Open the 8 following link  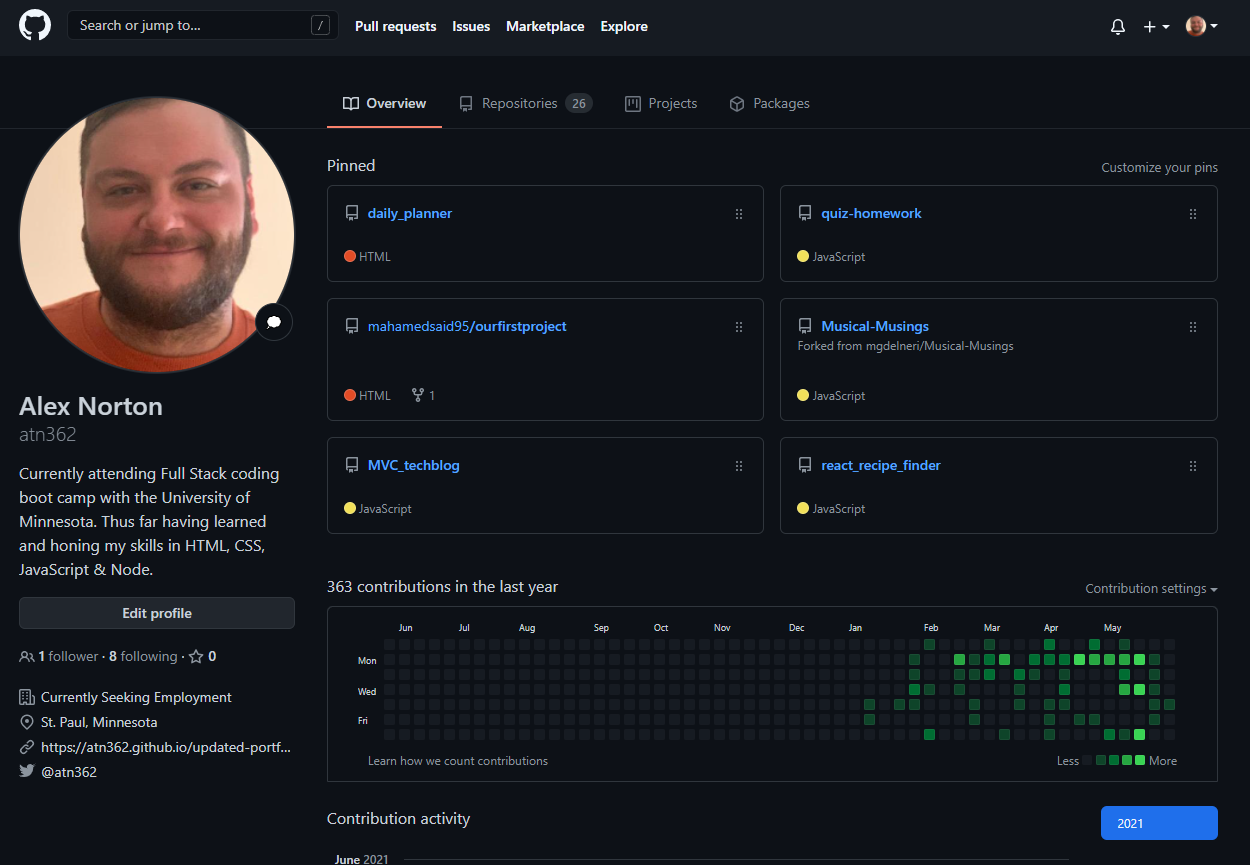tap(143, 657)
